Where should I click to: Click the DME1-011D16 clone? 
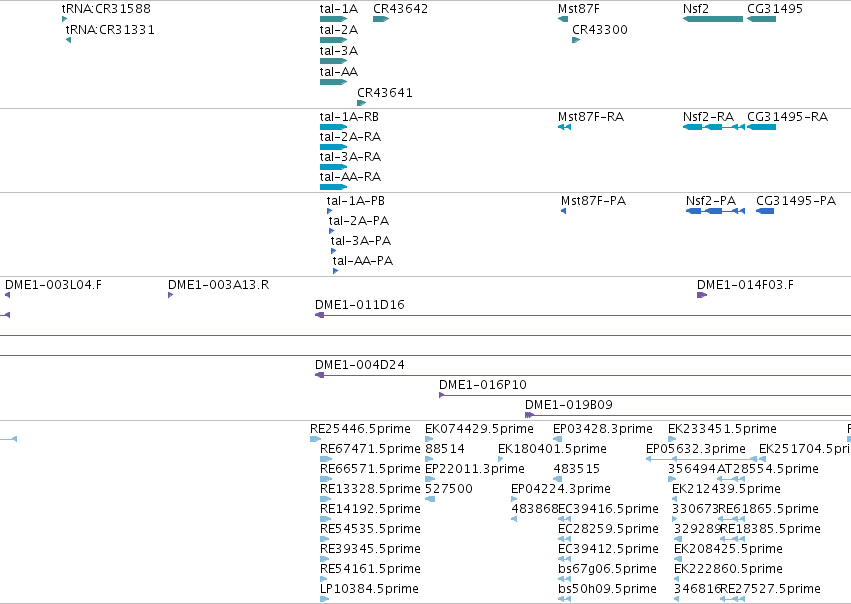[583, 315]
